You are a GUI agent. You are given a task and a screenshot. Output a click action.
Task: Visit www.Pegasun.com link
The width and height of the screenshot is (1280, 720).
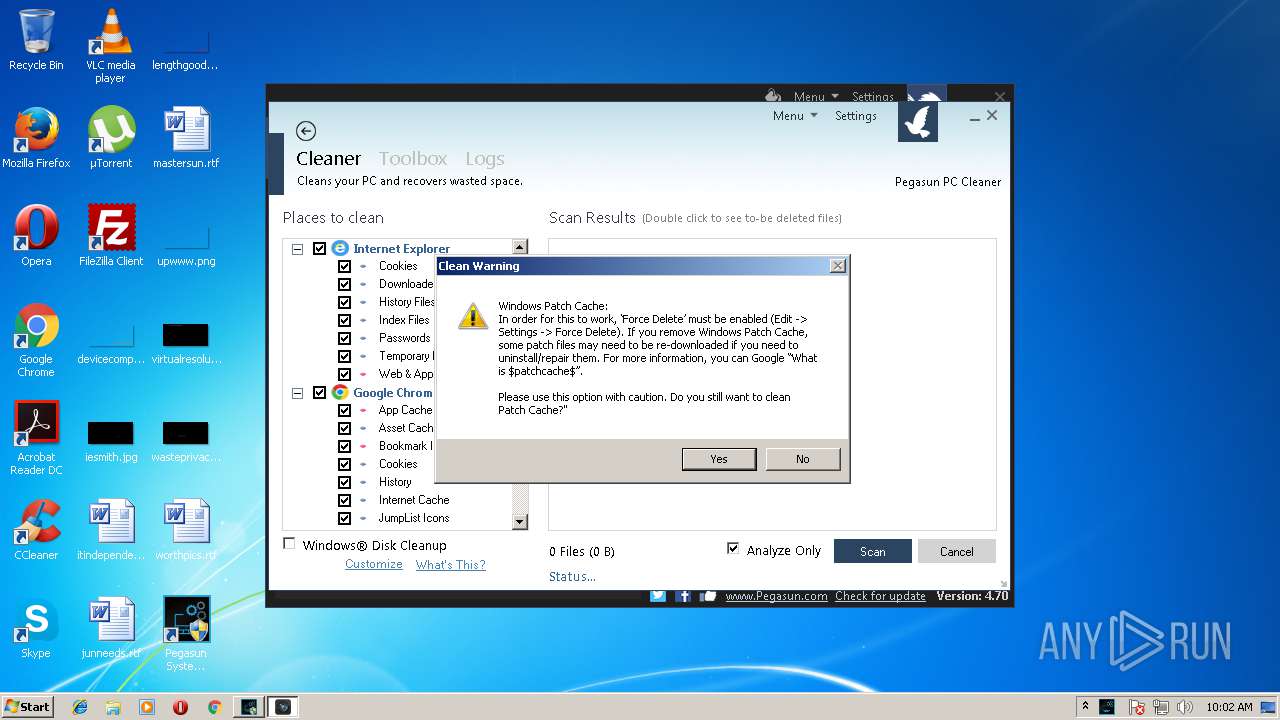tap(776, 596)
